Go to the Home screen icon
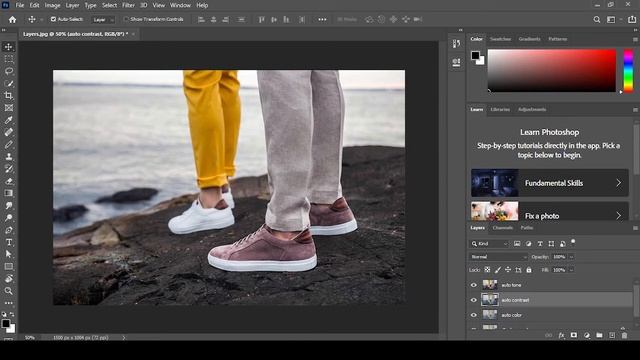This screenshot has height=360, width=640. click(x=12, y=19)
